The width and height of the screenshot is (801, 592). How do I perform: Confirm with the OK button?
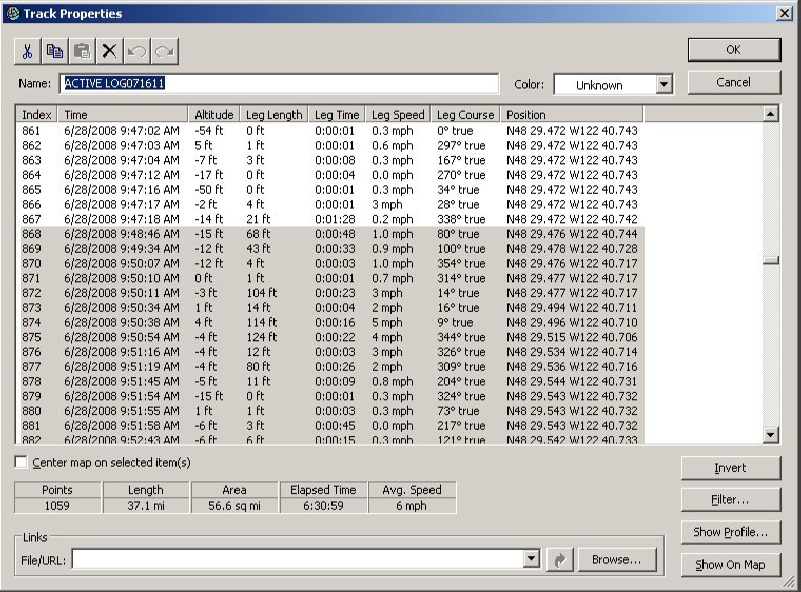734,50
